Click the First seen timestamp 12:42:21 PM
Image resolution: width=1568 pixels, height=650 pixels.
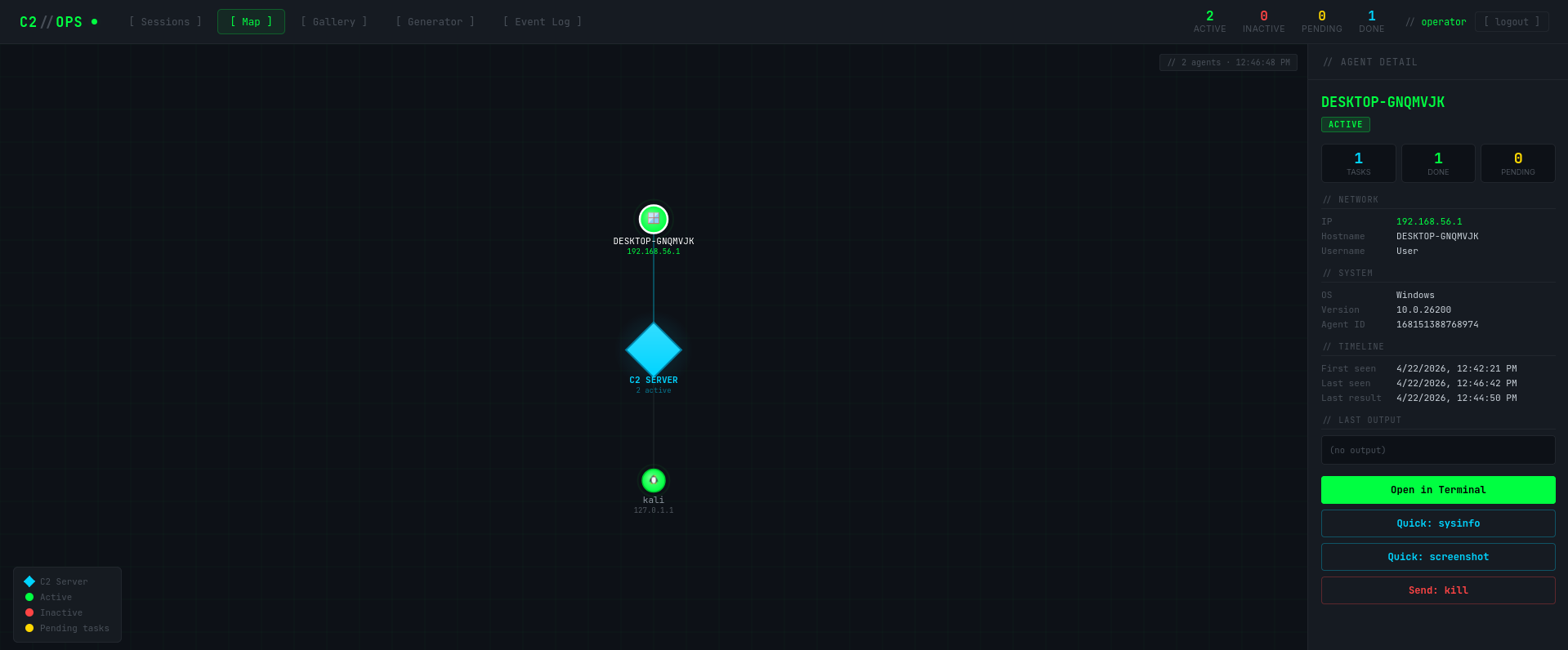pyautogui.click(x=1456, y=368)
